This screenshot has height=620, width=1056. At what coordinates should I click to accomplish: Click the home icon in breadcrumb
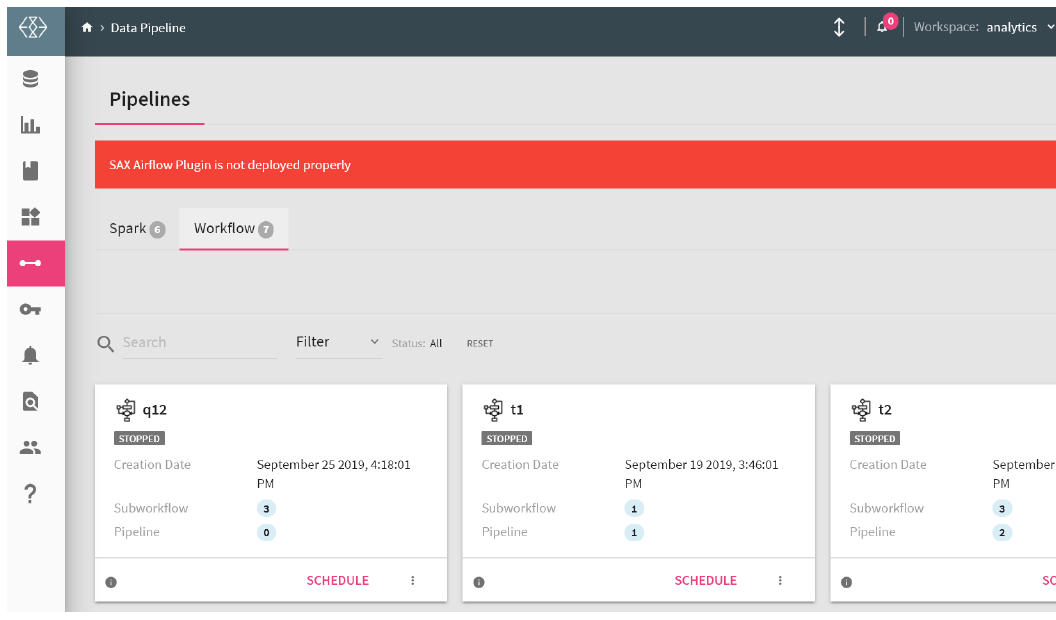pos(87,28)
